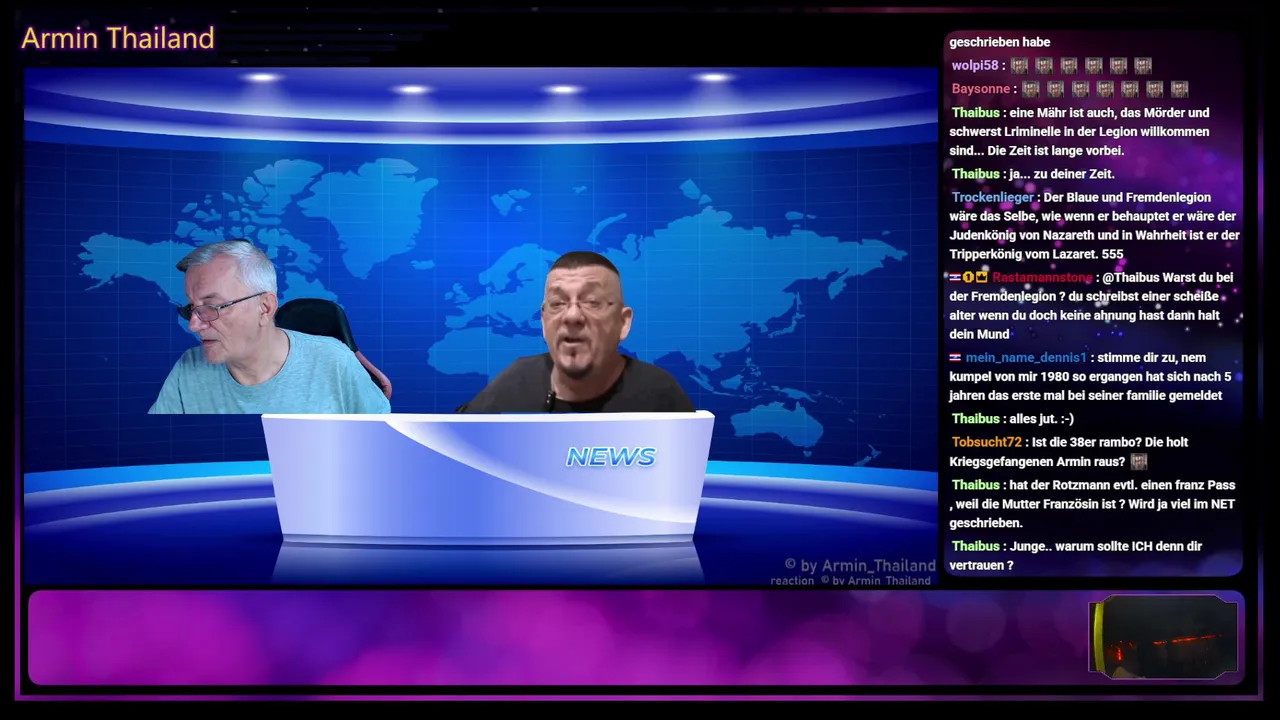Click the crown badge beside Rastamannstone
Image resolution: width=1280 pixels, height=720 pixels.
click(982, 277)
